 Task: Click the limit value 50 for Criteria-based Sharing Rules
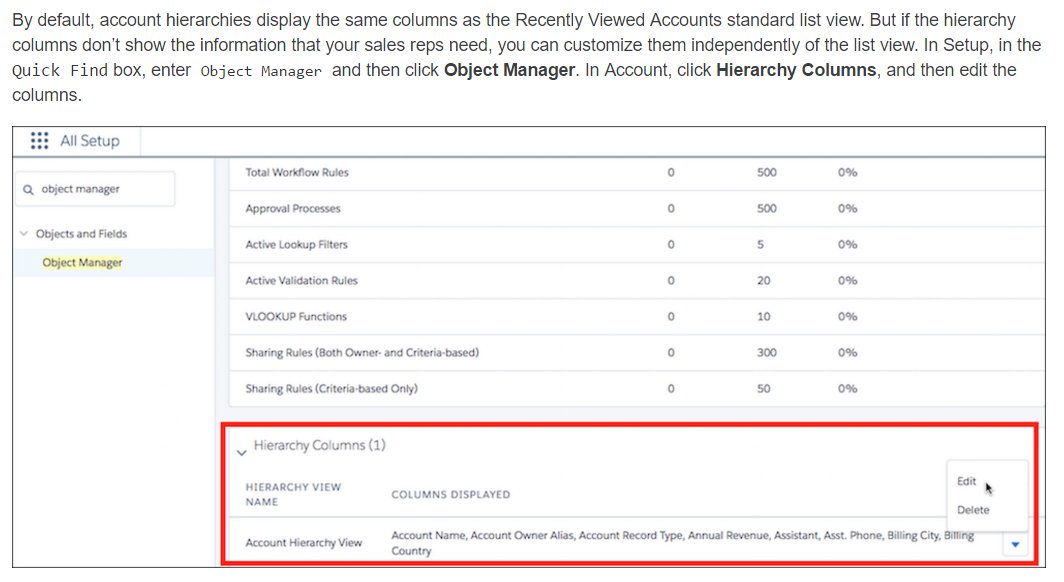click(763, 388)
